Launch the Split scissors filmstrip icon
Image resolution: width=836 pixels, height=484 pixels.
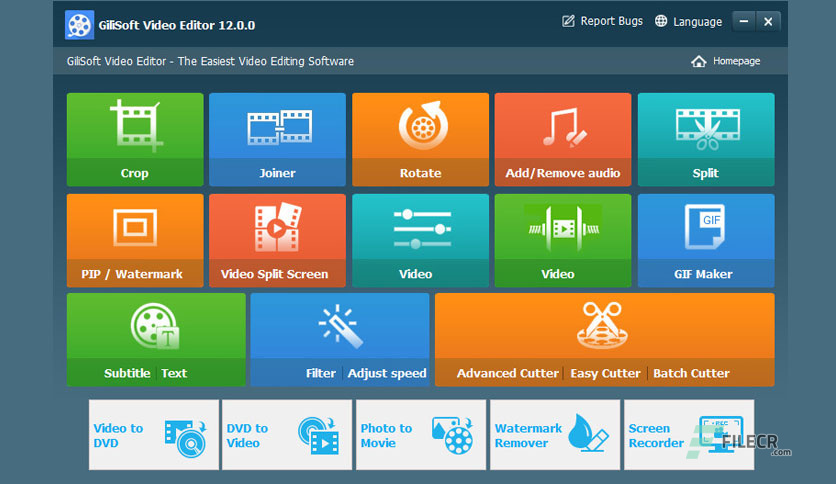(708, 128)
